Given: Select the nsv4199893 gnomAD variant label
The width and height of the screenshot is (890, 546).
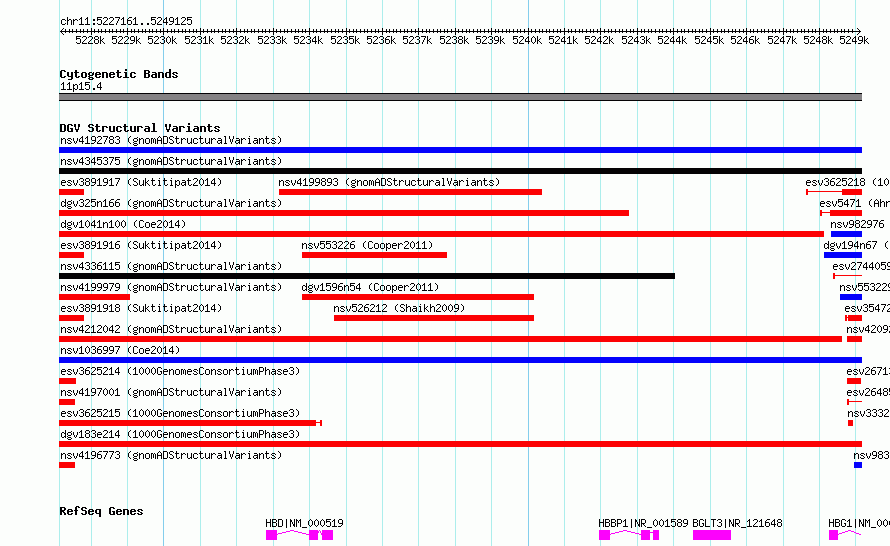Looking at the screenshot, I should [389, 182].
